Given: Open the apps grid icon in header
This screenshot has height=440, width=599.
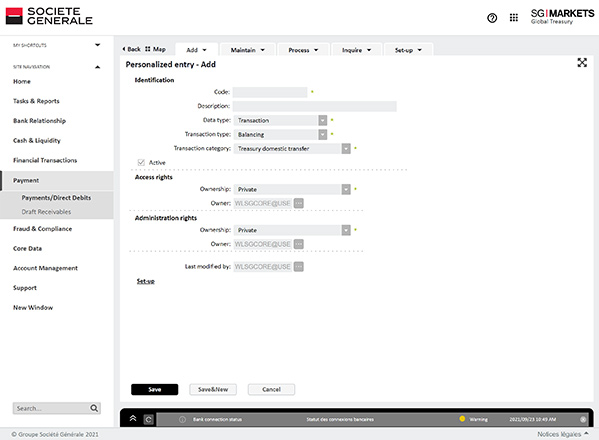Looking at the screenshot, I should (514, 18).
